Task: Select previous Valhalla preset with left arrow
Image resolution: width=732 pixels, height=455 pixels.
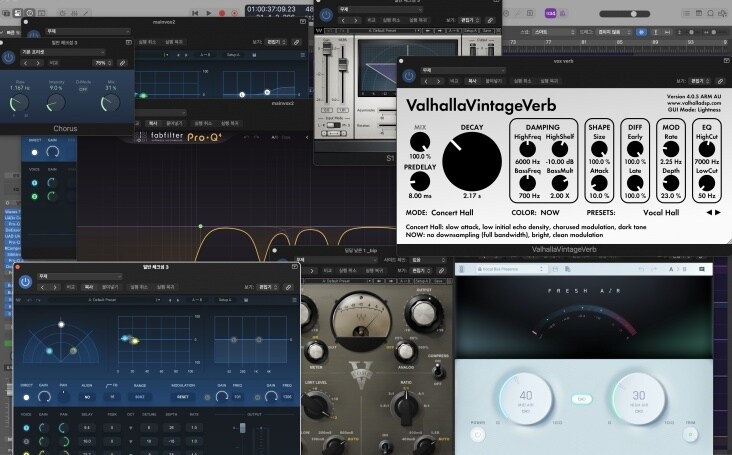Action: click(709, 212)
